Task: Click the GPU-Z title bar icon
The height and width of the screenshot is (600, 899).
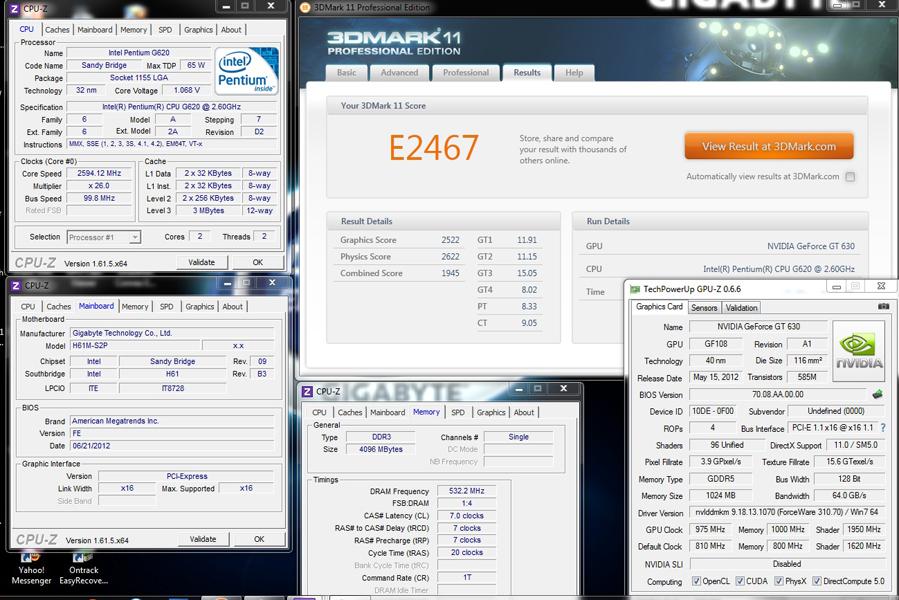Action: coord(635,289)
